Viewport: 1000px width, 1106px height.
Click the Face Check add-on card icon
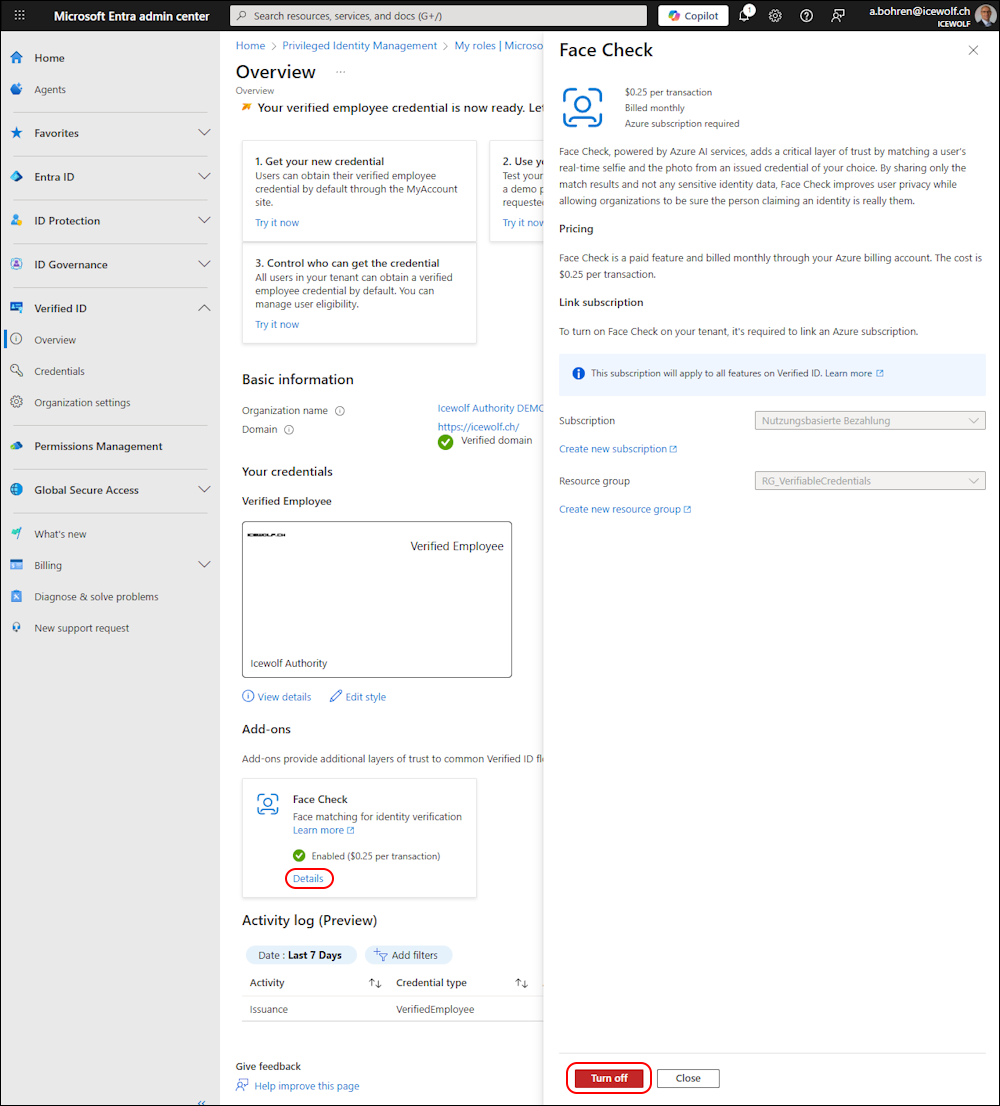click(268, 804)
